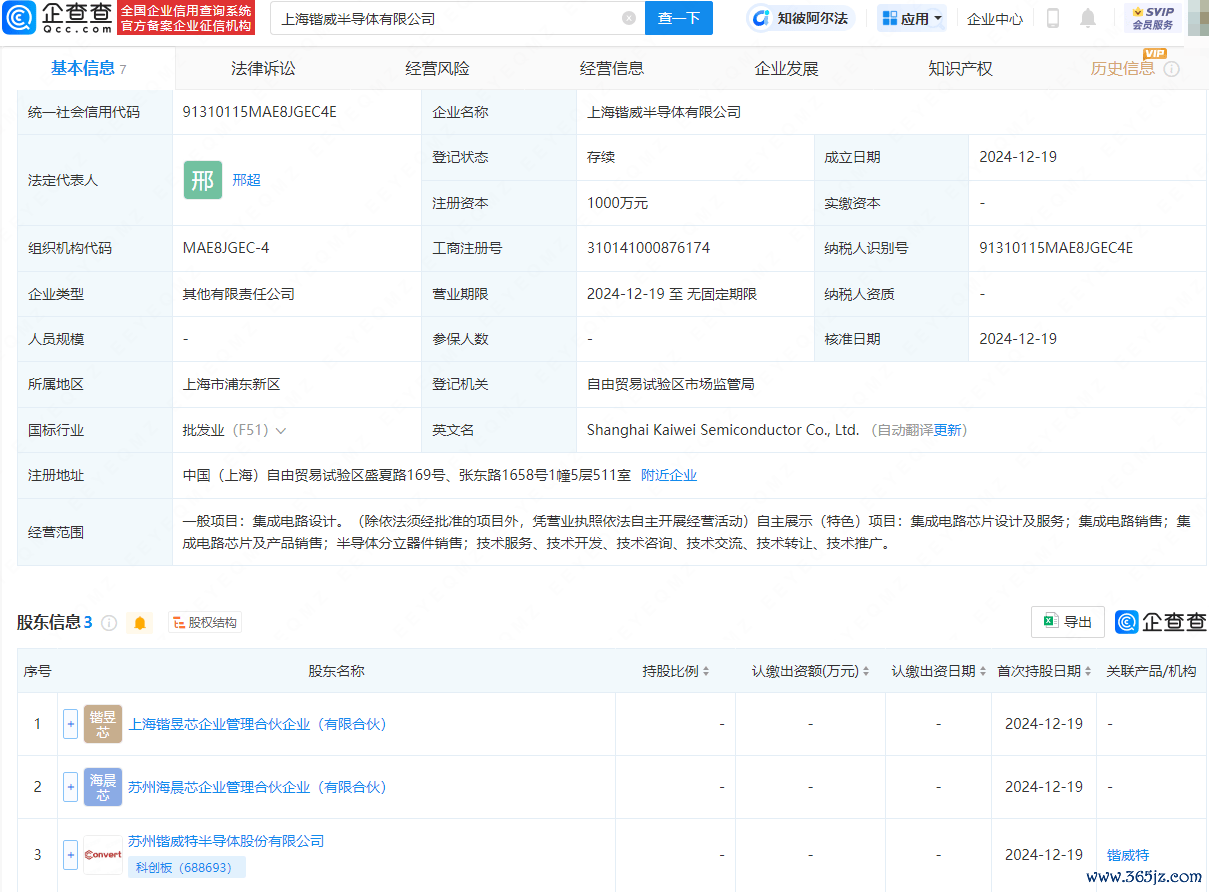Open legal representative 邢超 link
The image size is (1209, 892).
click(246, 180)
